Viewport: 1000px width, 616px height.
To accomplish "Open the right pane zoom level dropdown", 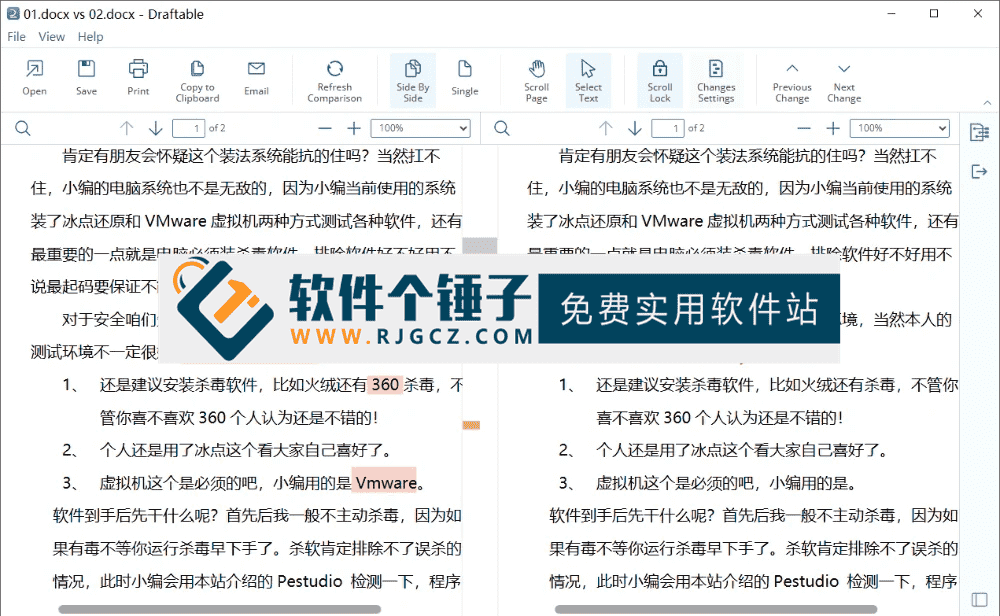I will click(899, 128).
